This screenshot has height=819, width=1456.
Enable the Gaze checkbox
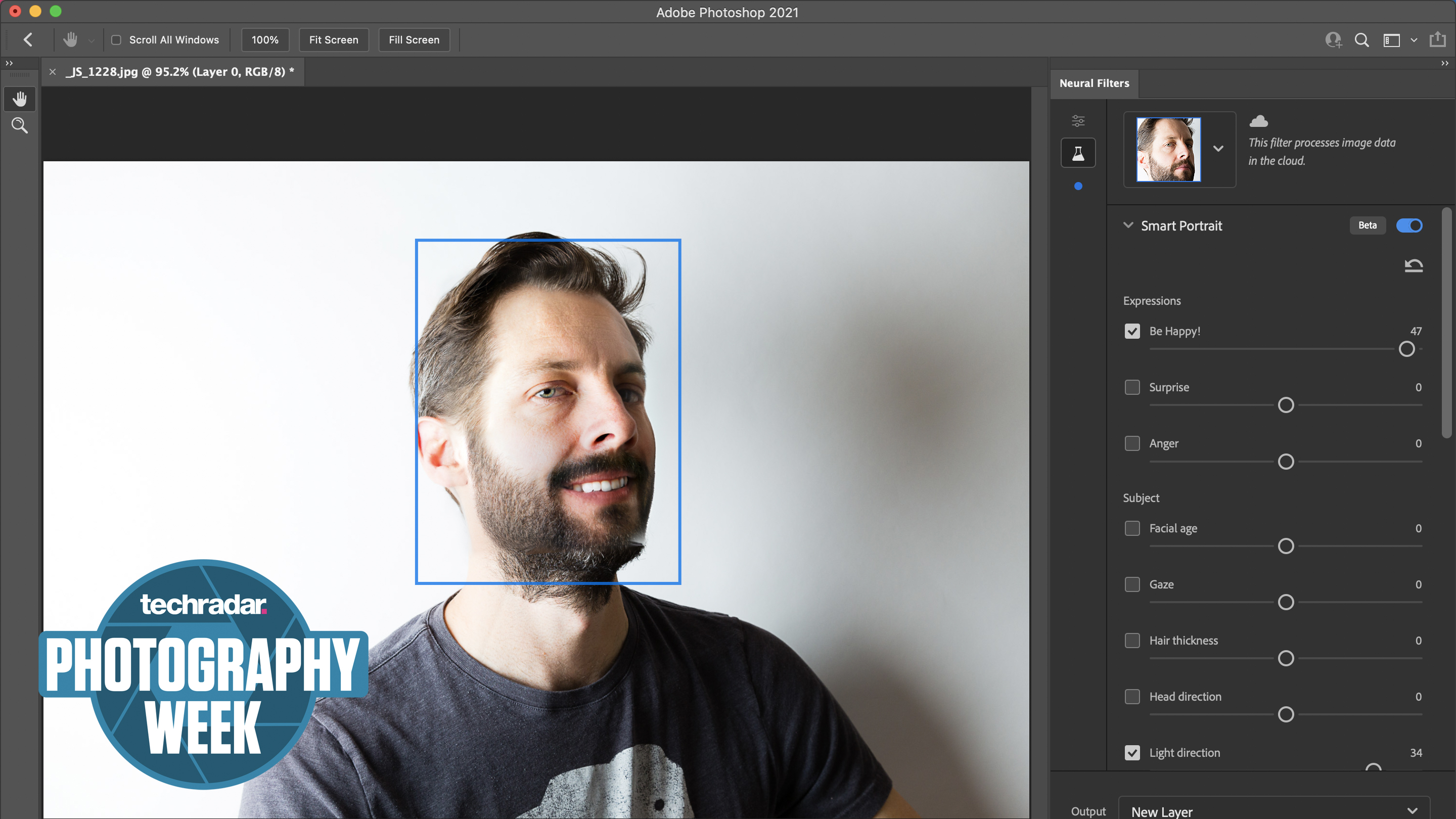pyautogui.click(x=1132, y=584)
